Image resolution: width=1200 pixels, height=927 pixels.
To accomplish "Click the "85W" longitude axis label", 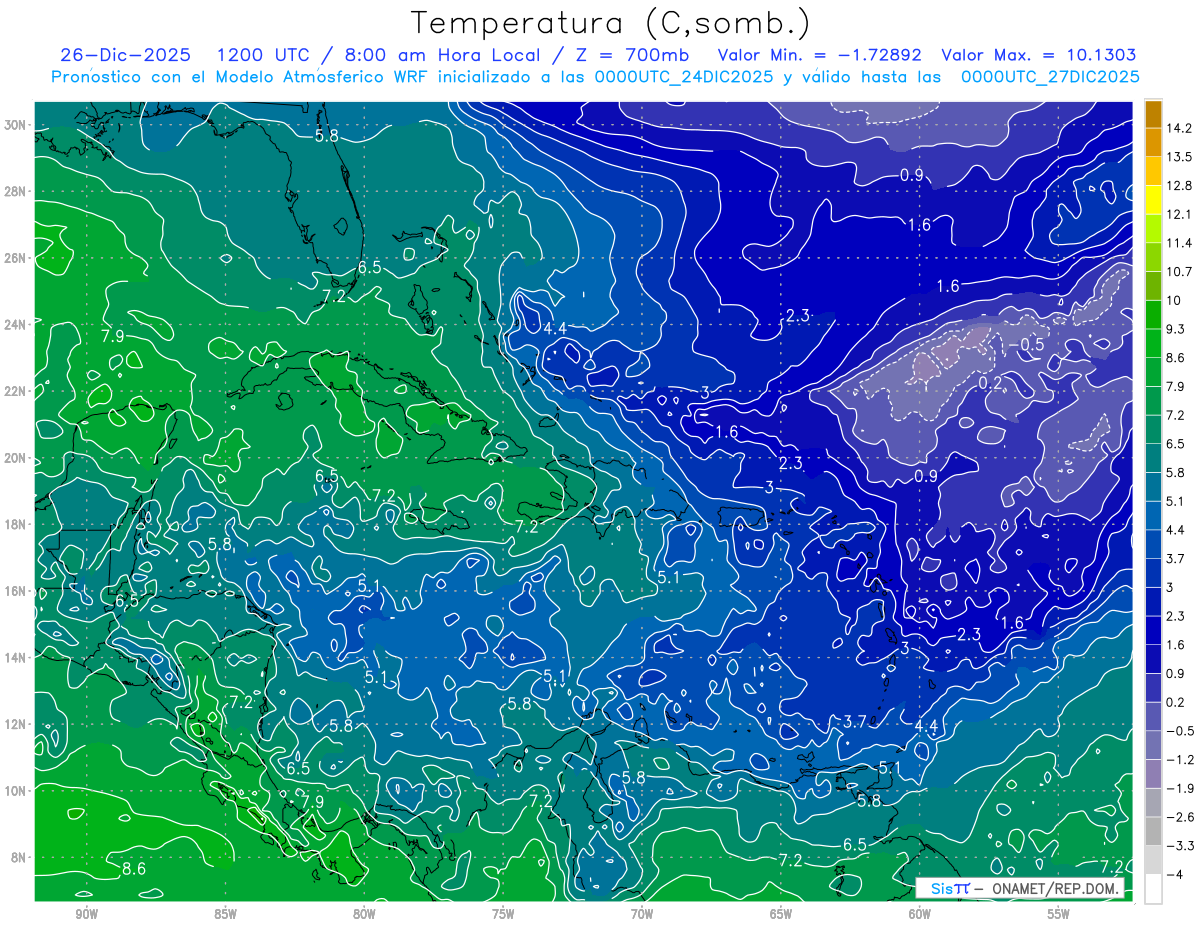I will click(226, 915).
